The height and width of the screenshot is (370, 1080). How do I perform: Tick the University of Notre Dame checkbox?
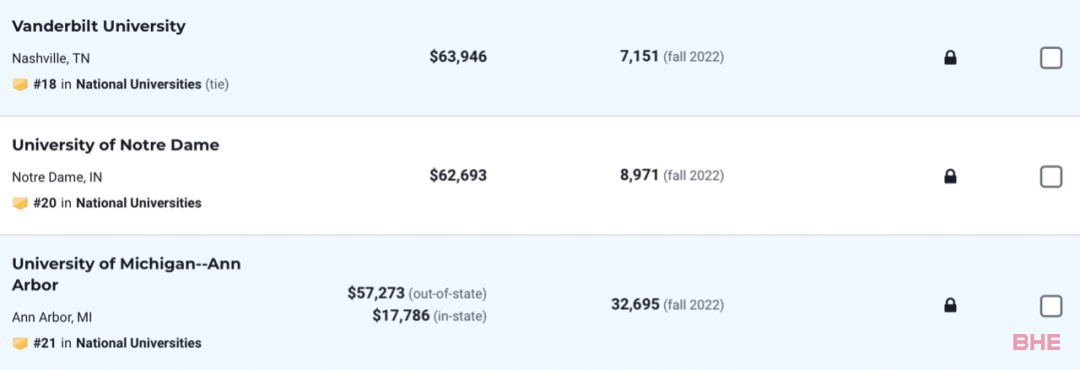coord(1051,177)
